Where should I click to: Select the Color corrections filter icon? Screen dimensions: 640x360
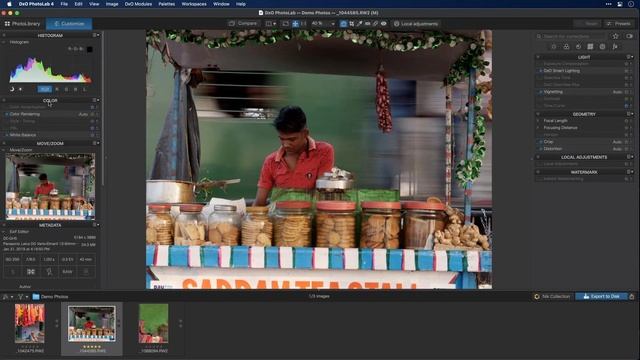pos(566,47)
